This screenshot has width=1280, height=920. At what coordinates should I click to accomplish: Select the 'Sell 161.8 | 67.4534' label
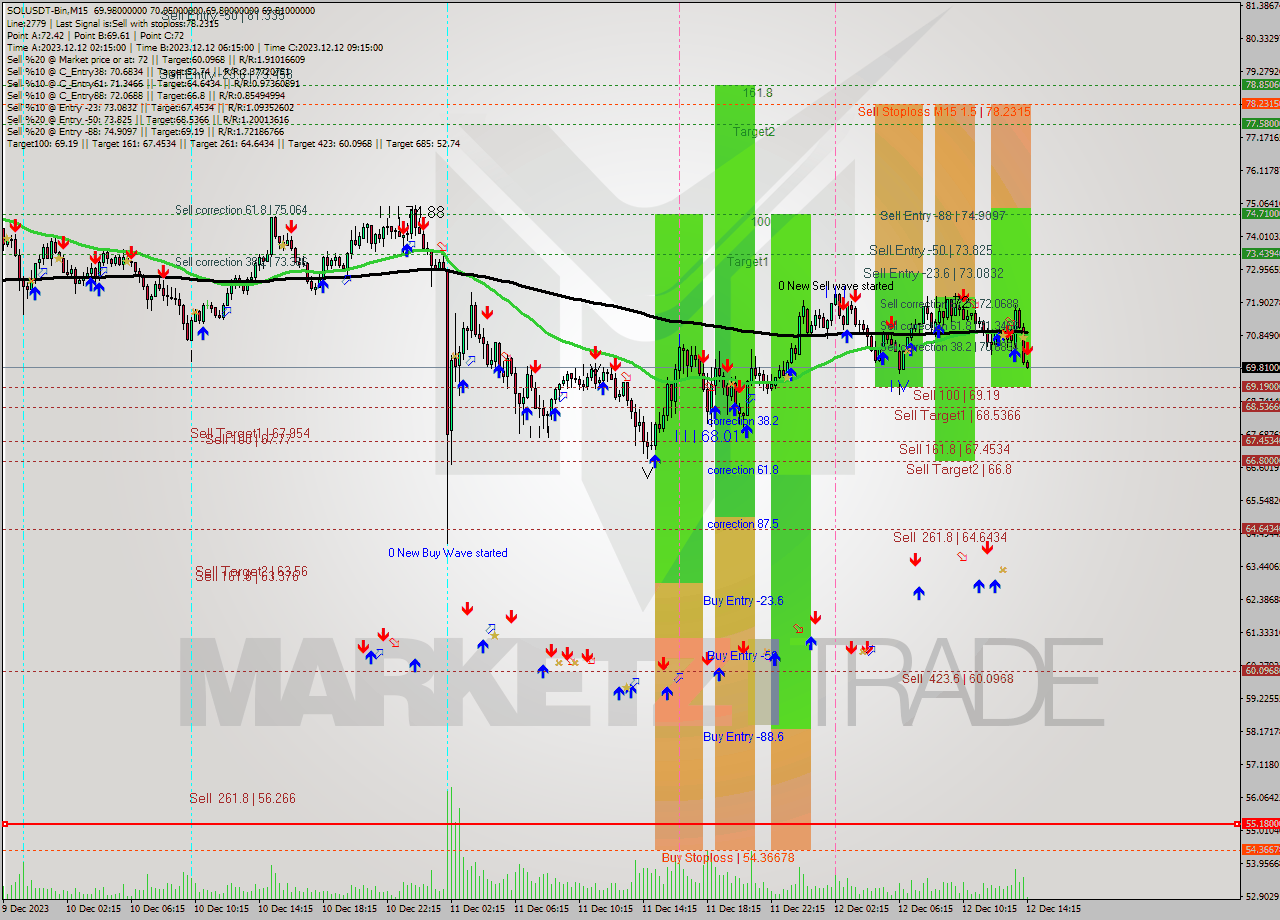(x=954, y=450)
